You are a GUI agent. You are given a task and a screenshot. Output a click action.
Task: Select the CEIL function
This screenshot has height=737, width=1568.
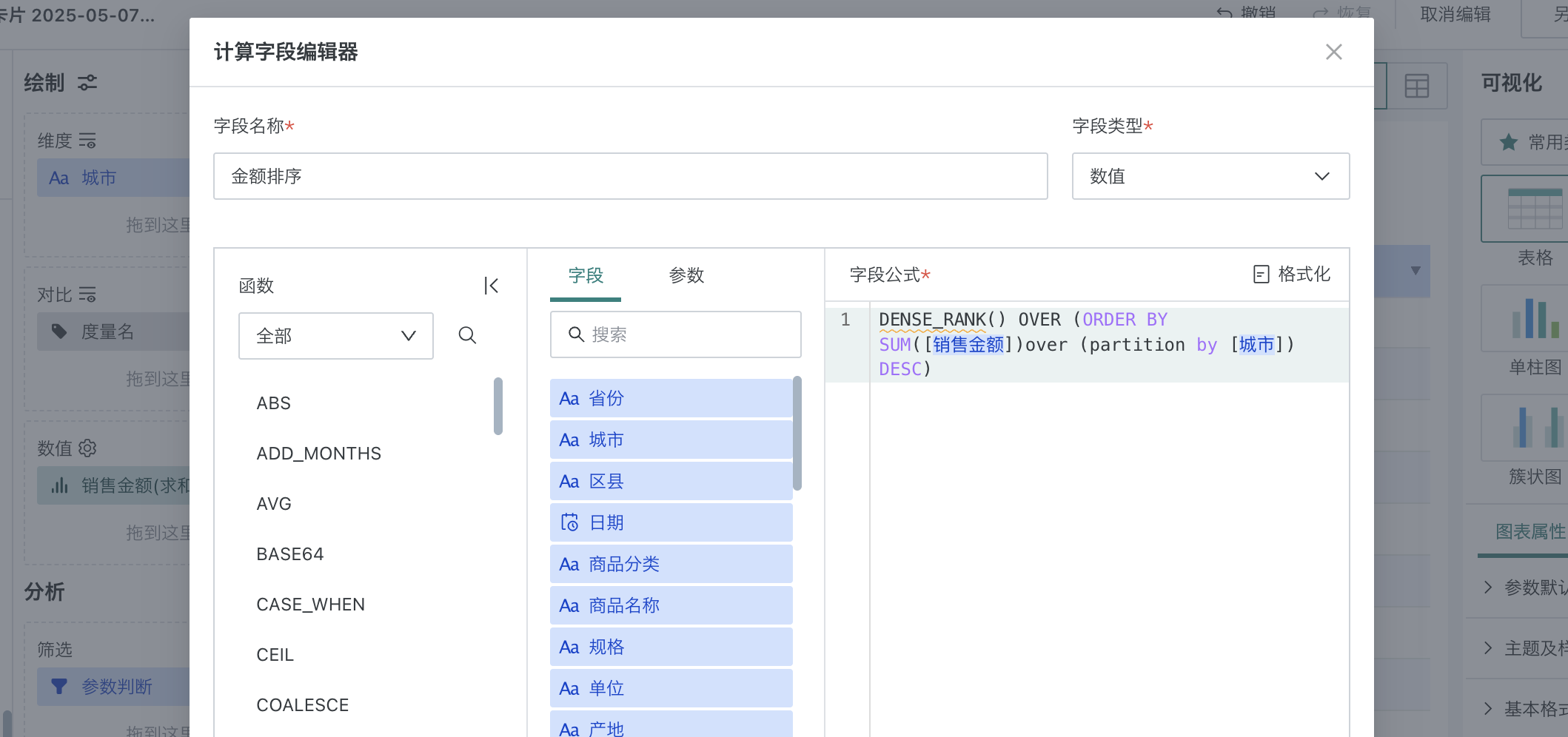click(x=275, y=655)
